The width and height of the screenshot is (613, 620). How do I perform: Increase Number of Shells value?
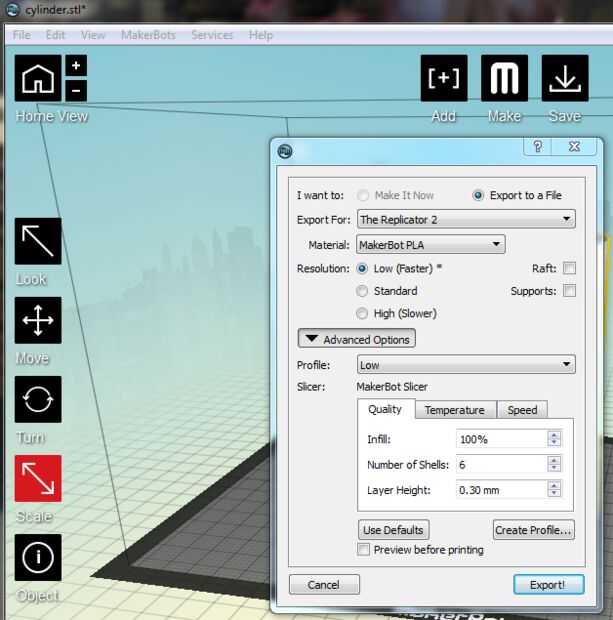point(554,460)
